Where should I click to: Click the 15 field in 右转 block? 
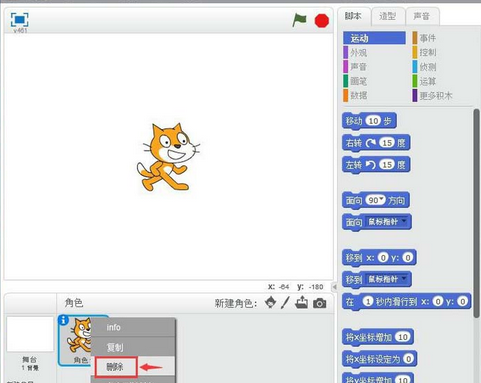click(x=387, y=143)
